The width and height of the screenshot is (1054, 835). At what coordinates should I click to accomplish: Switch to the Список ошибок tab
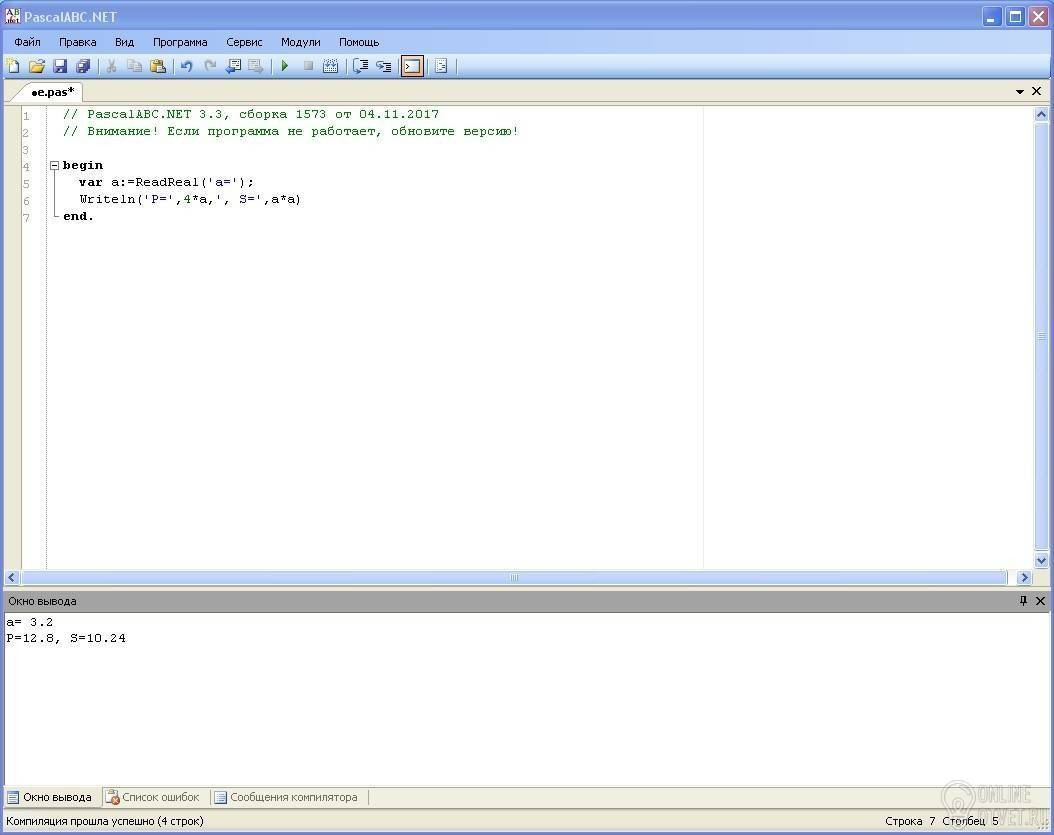coord(154,797)
